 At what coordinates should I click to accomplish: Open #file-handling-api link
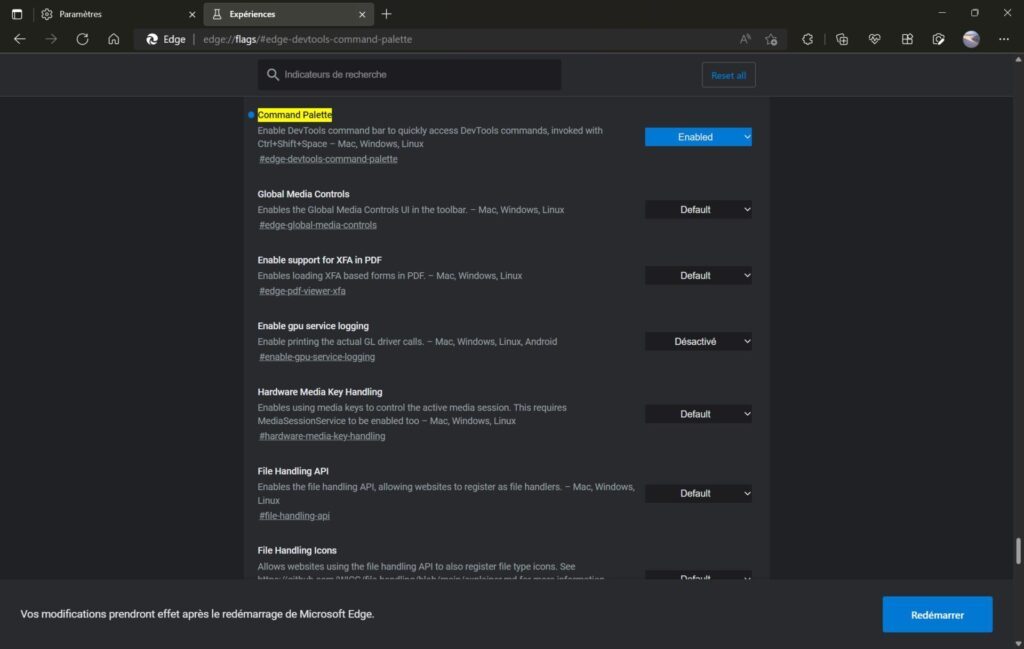click(295, 516)
